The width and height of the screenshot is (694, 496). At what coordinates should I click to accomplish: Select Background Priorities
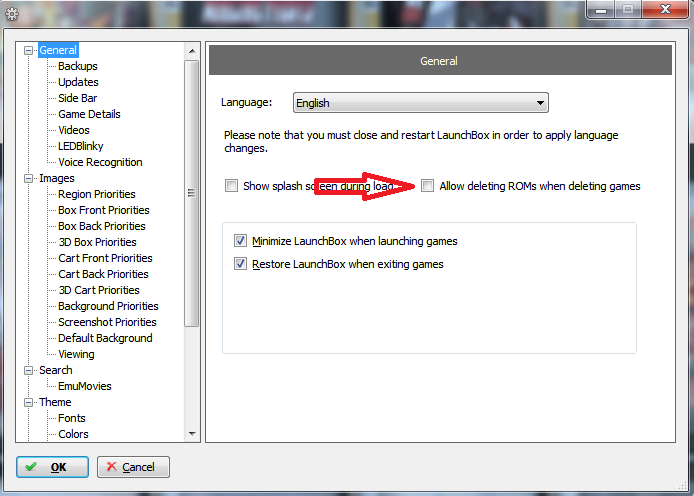click(x=108, y=306)
